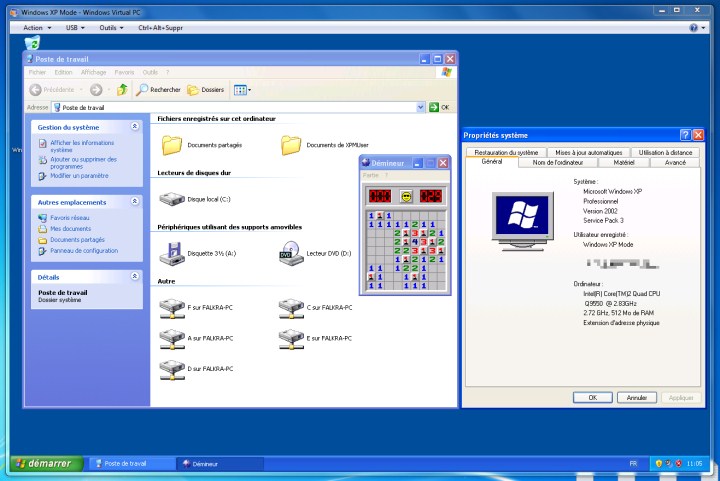This screenshot has width=720, height=481.
Task: Switch to Utilisation à distance tab
Action: click(x=665, y=152)
